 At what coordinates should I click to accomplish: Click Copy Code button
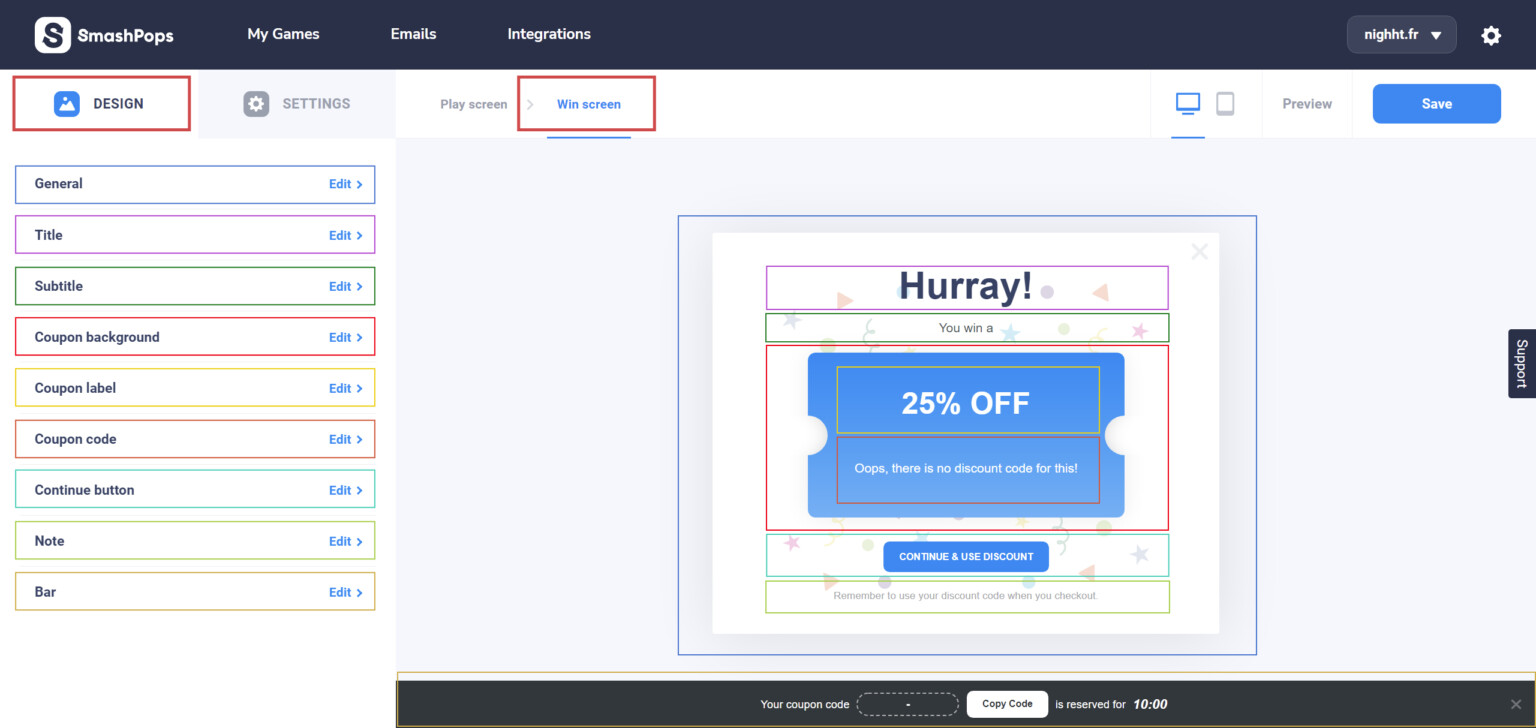1006,704
